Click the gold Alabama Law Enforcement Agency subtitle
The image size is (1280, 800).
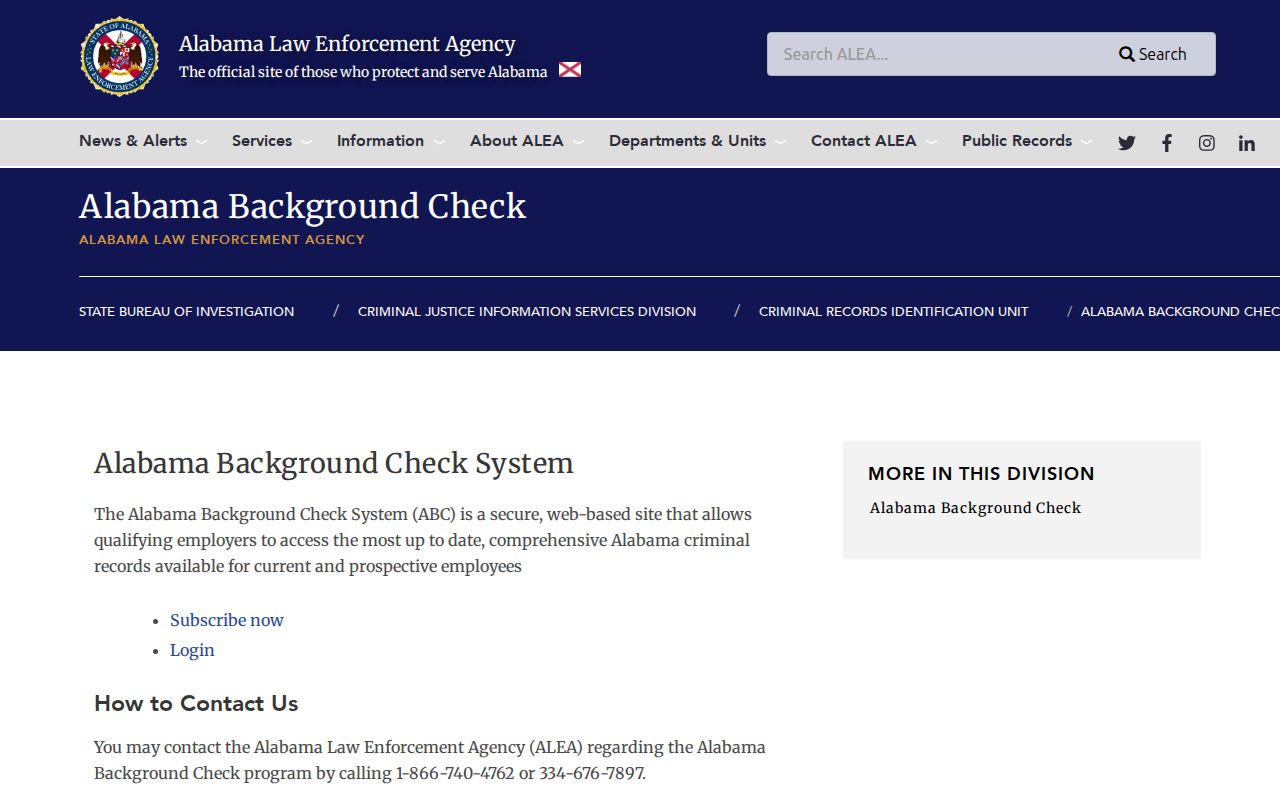click(x=222, y=240)
